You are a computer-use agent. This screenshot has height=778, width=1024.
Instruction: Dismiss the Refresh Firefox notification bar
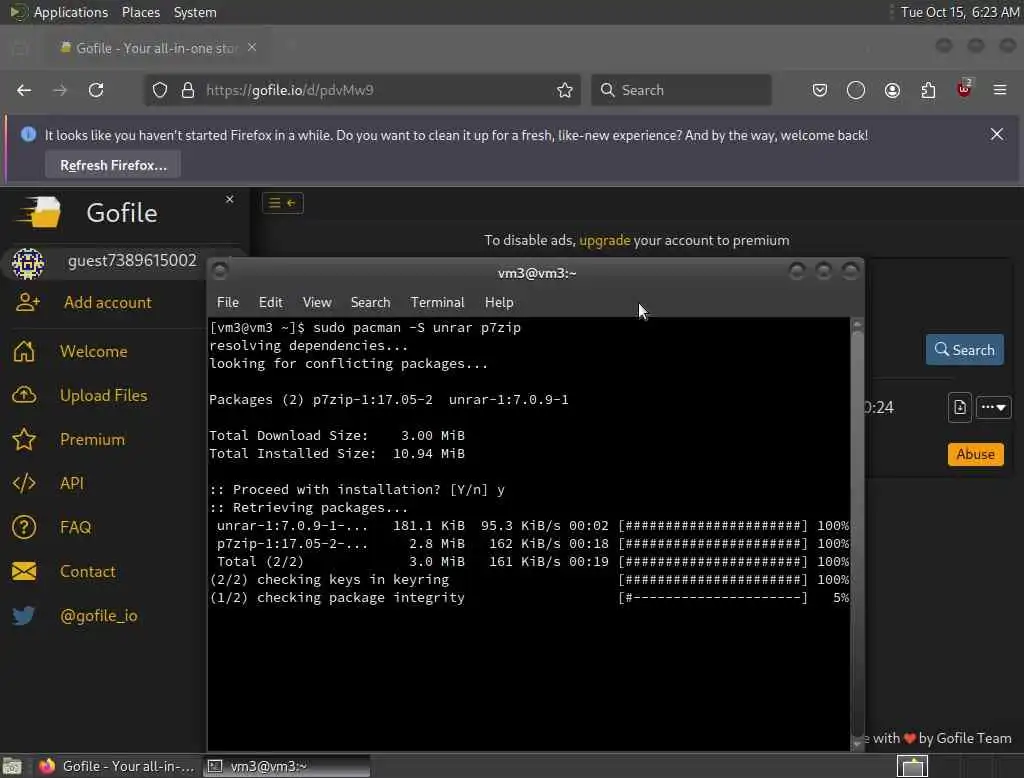click(997, 135)
